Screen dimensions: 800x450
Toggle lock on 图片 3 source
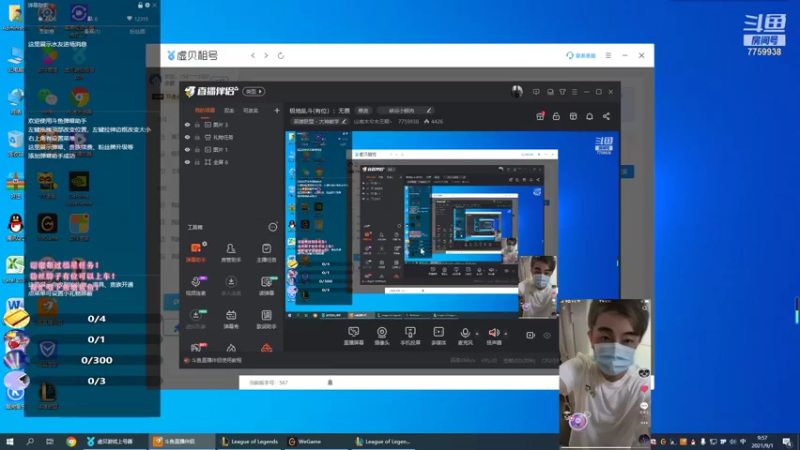coord(197,124)
